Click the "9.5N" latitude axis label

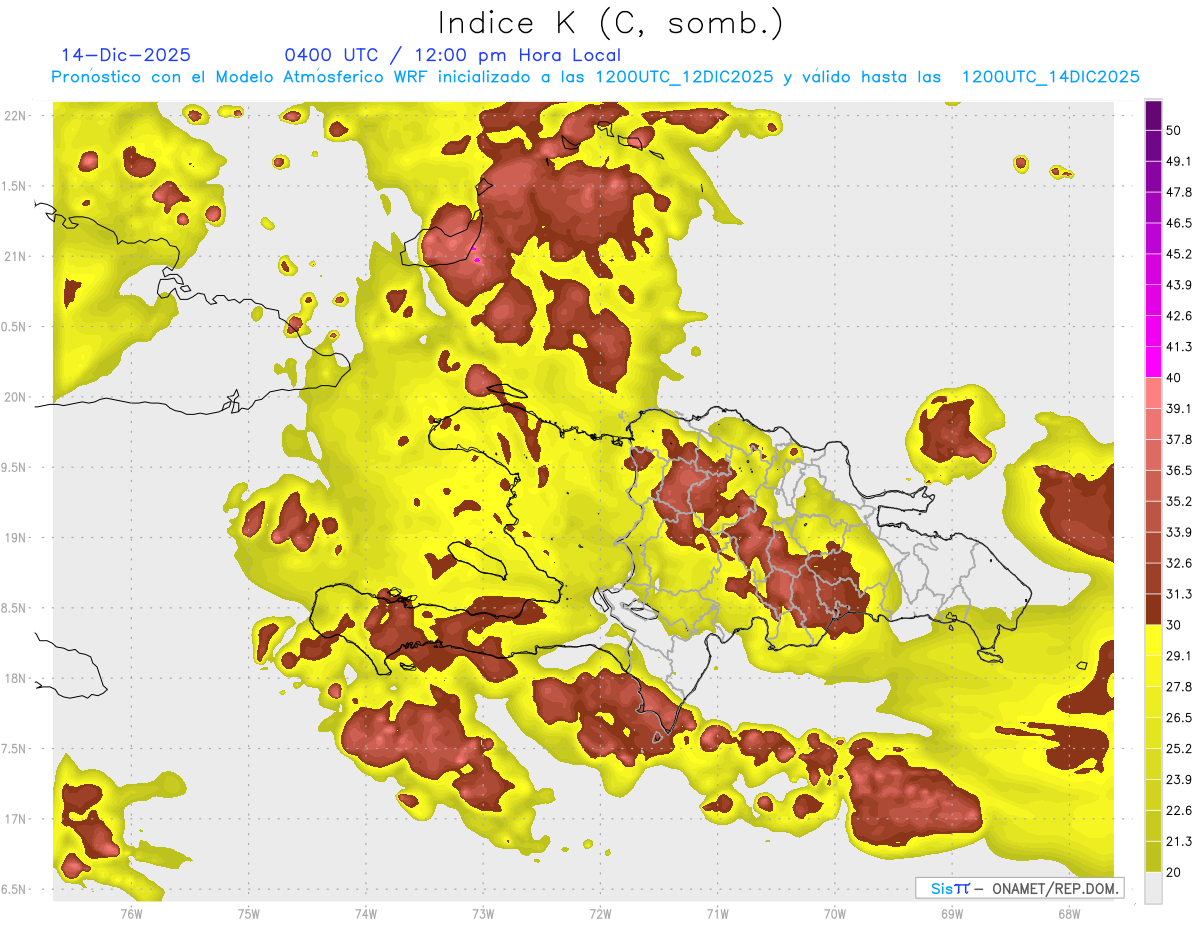point(15,468)
